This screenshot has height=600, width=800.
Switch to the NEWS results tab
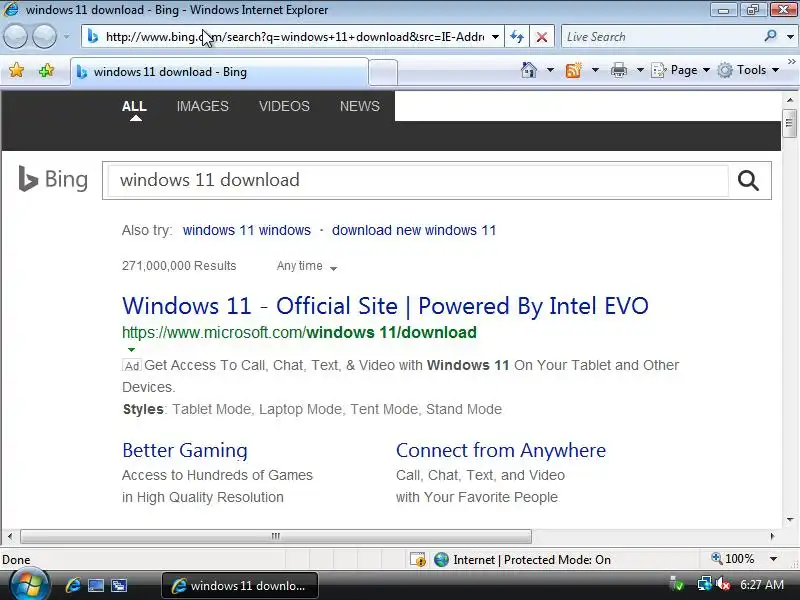(360, 106)
